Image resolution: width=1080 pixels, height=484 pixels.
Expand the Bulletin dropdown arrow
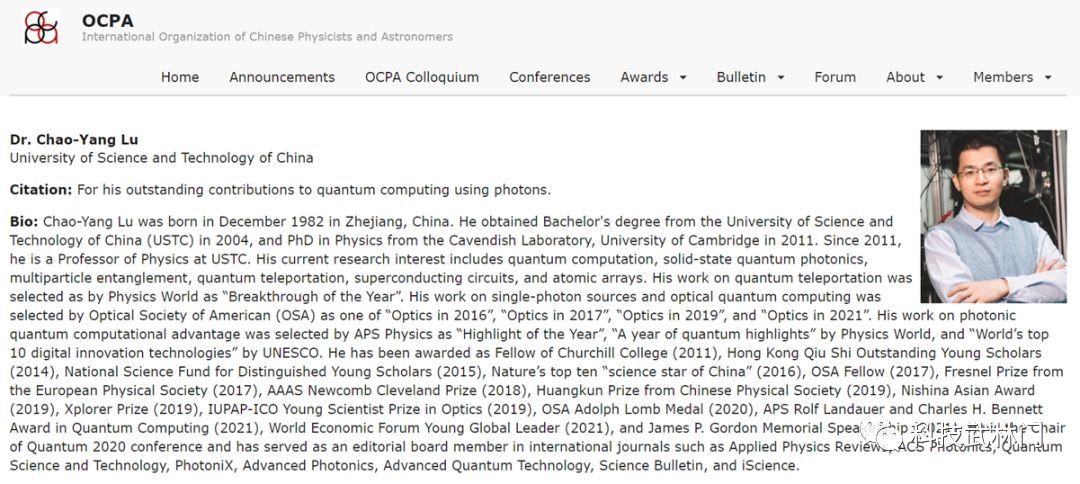(x=781, y=78)
